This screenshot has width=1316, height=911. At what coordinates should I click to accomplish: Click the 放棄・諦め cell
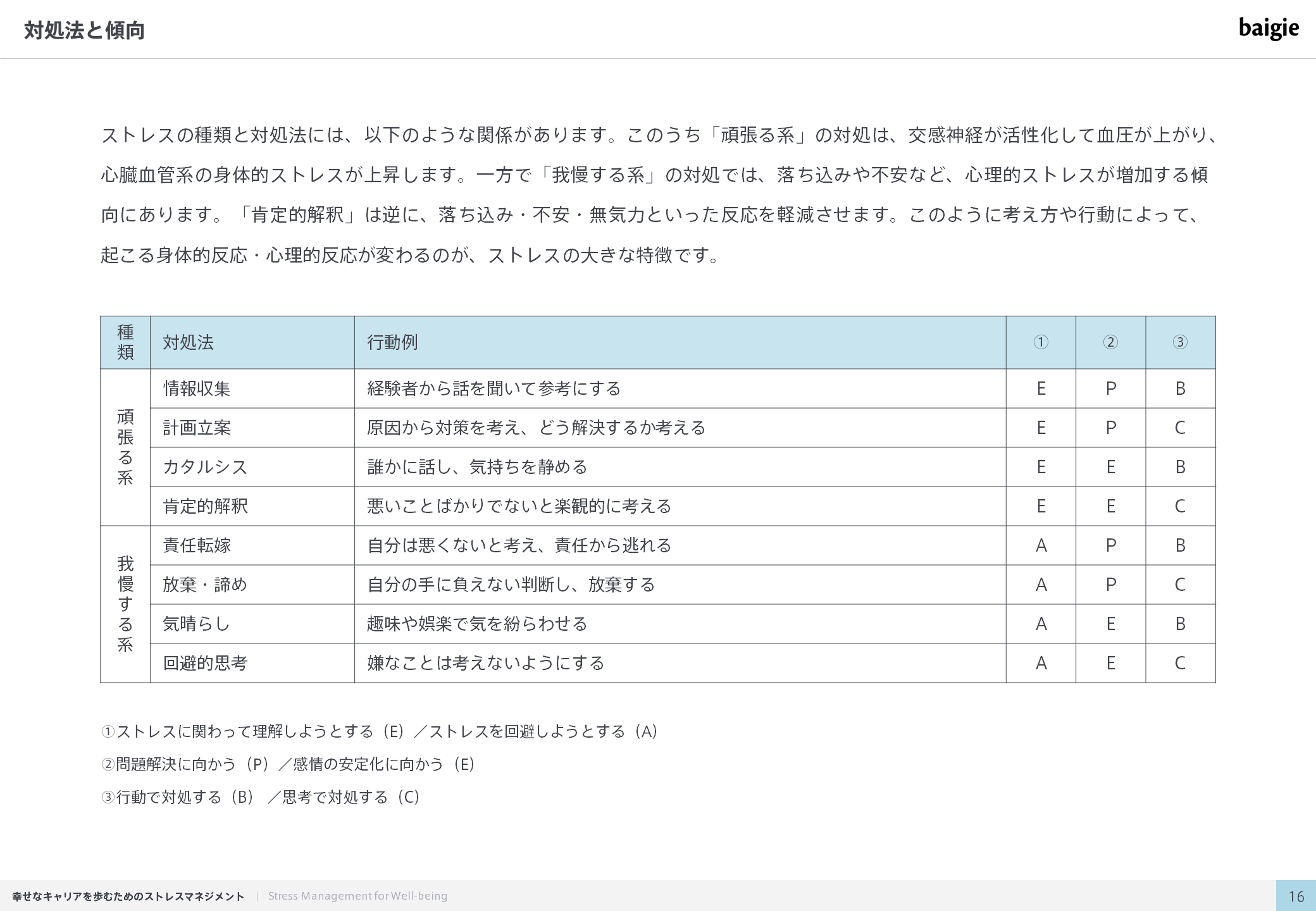coord(205,585)
